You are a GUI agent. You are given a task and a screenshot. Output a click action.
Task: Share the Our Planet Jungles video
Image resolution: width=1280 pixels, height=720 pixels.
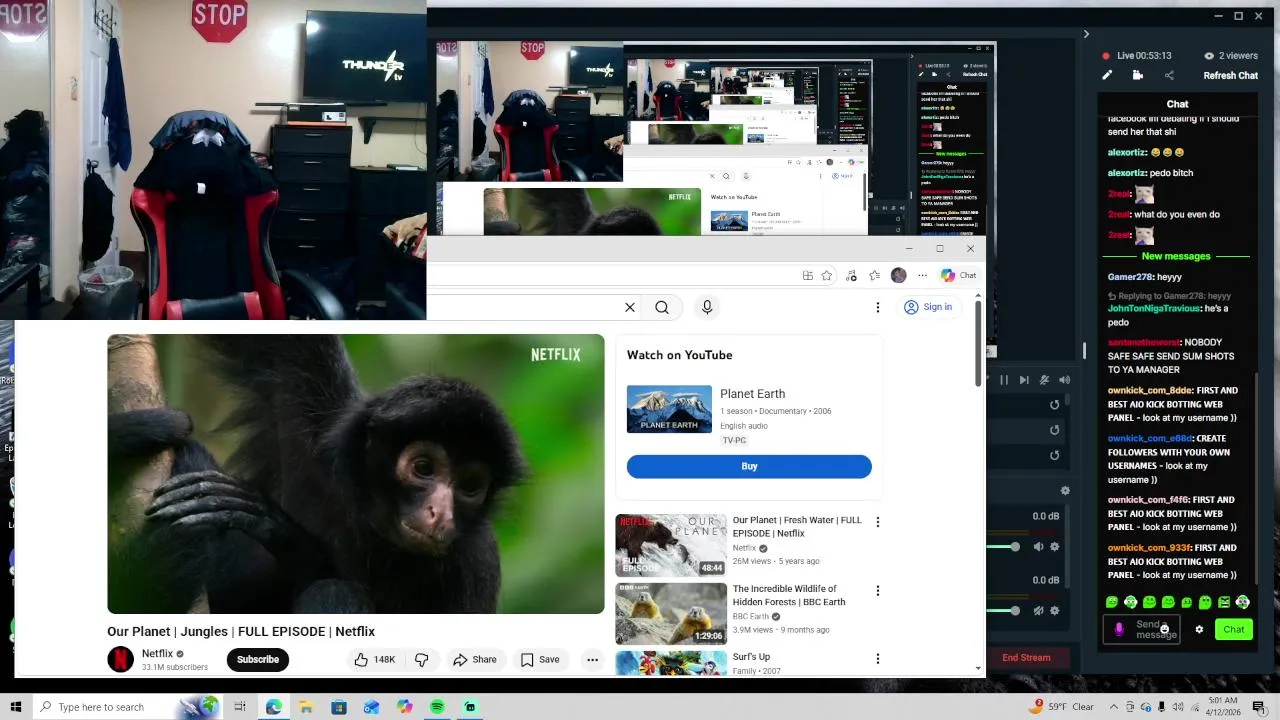(474, 659)
